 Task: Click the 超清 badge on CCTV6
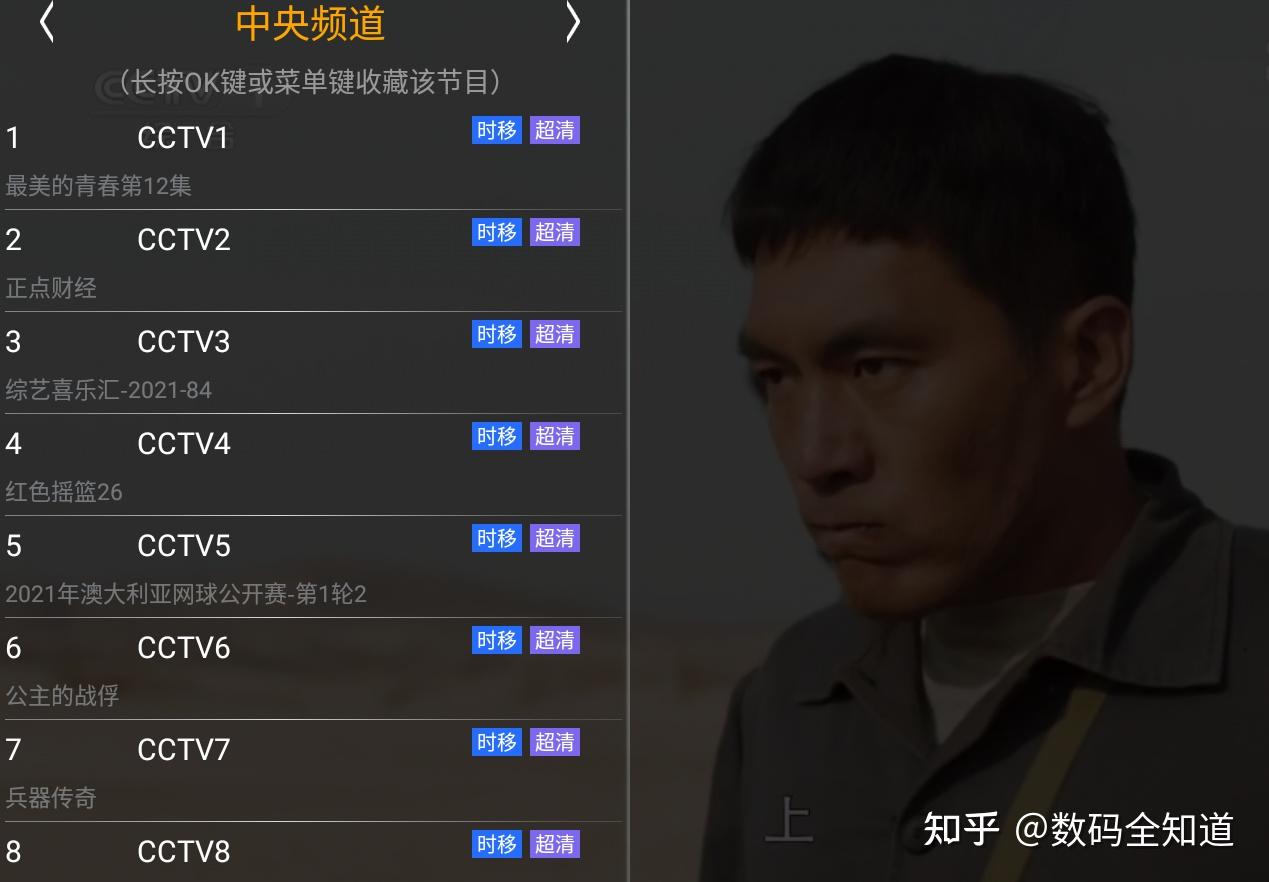pos(555,640)
